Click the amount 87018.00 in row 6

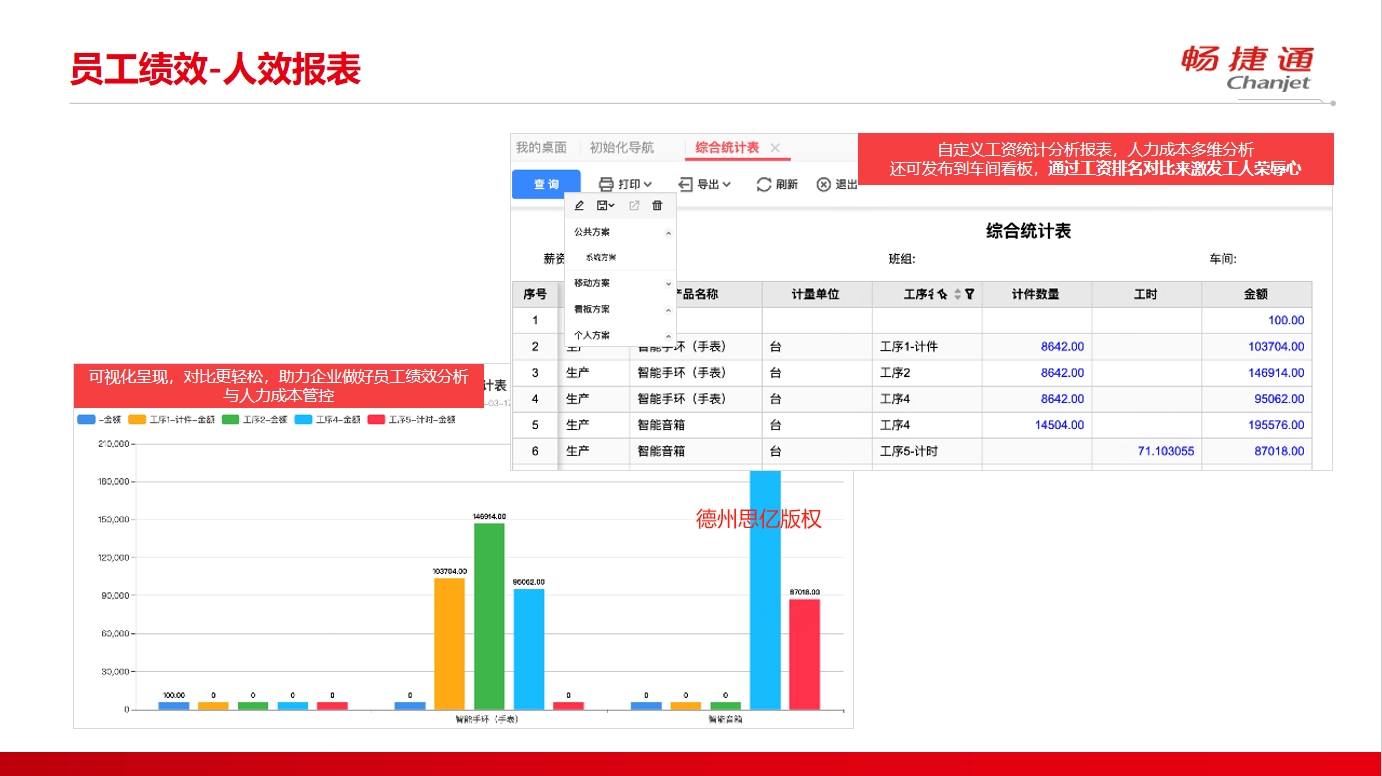[1280, 451]
